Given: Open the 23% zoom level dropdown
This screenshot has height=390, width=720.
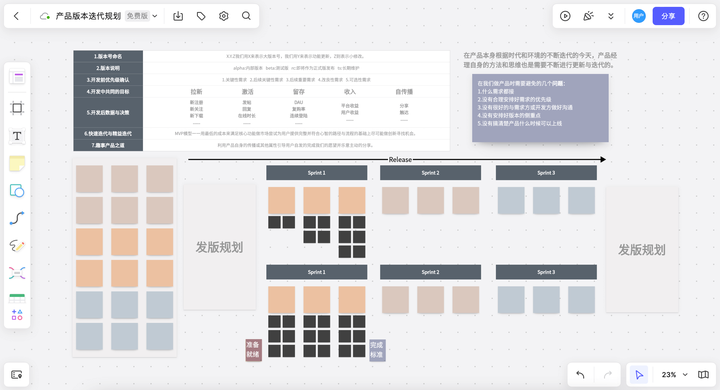Looking at the screenshot, I should (x=675, y=375).
